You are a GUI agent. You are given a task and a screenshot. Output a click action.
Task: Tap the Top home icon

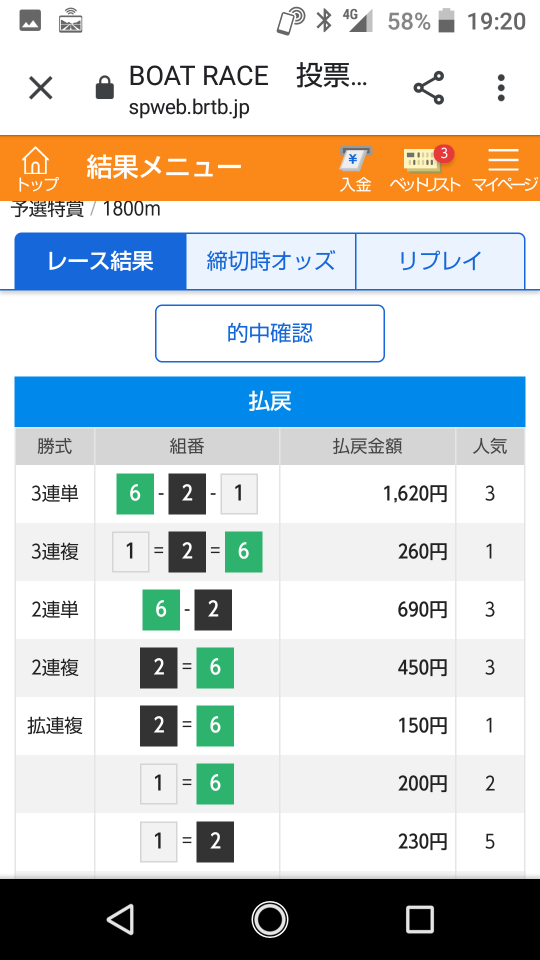pyautogui.click(x=36, y=168)
